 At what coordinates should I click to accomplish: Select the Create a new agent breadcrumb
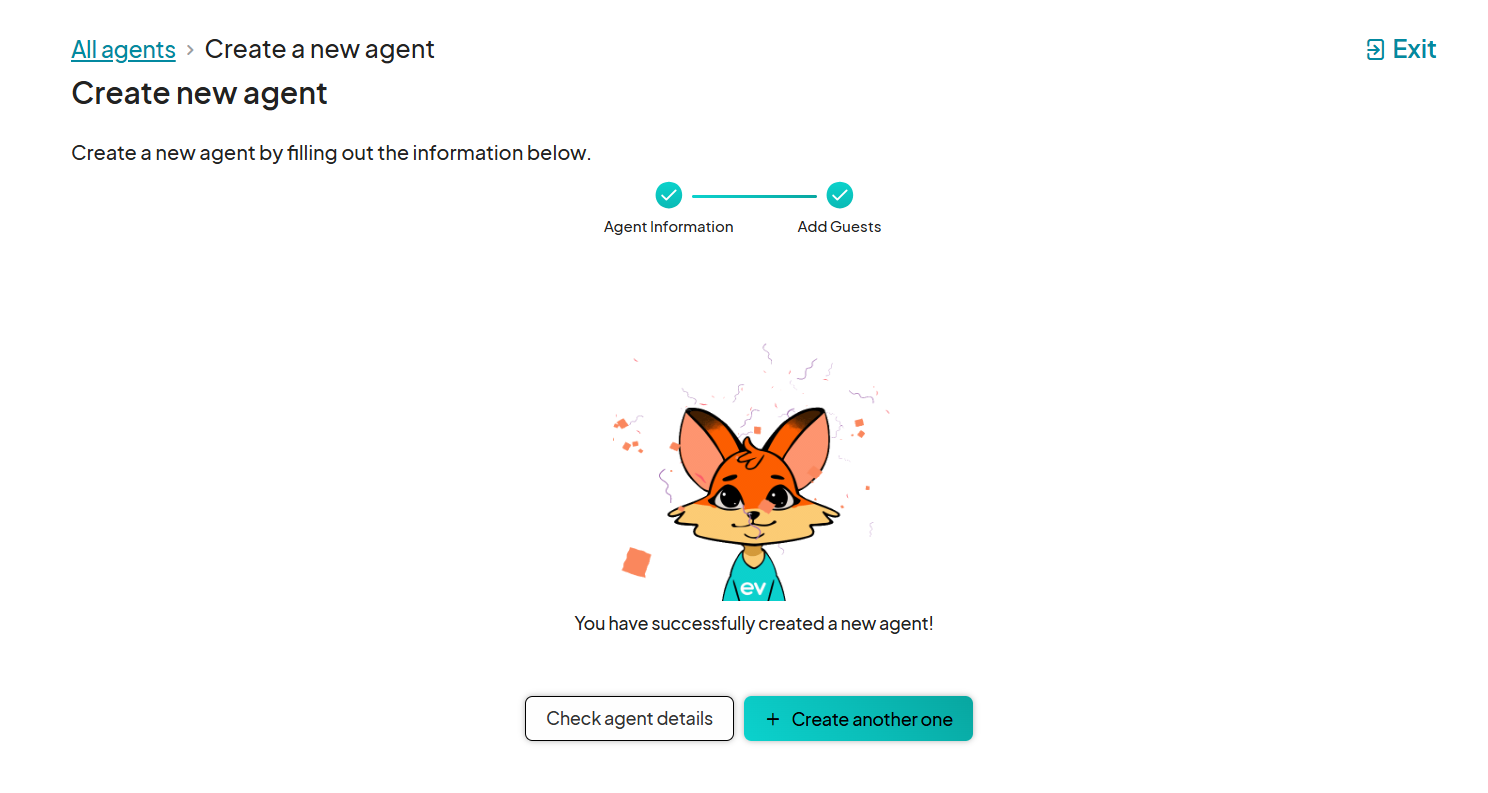[320, 49]
